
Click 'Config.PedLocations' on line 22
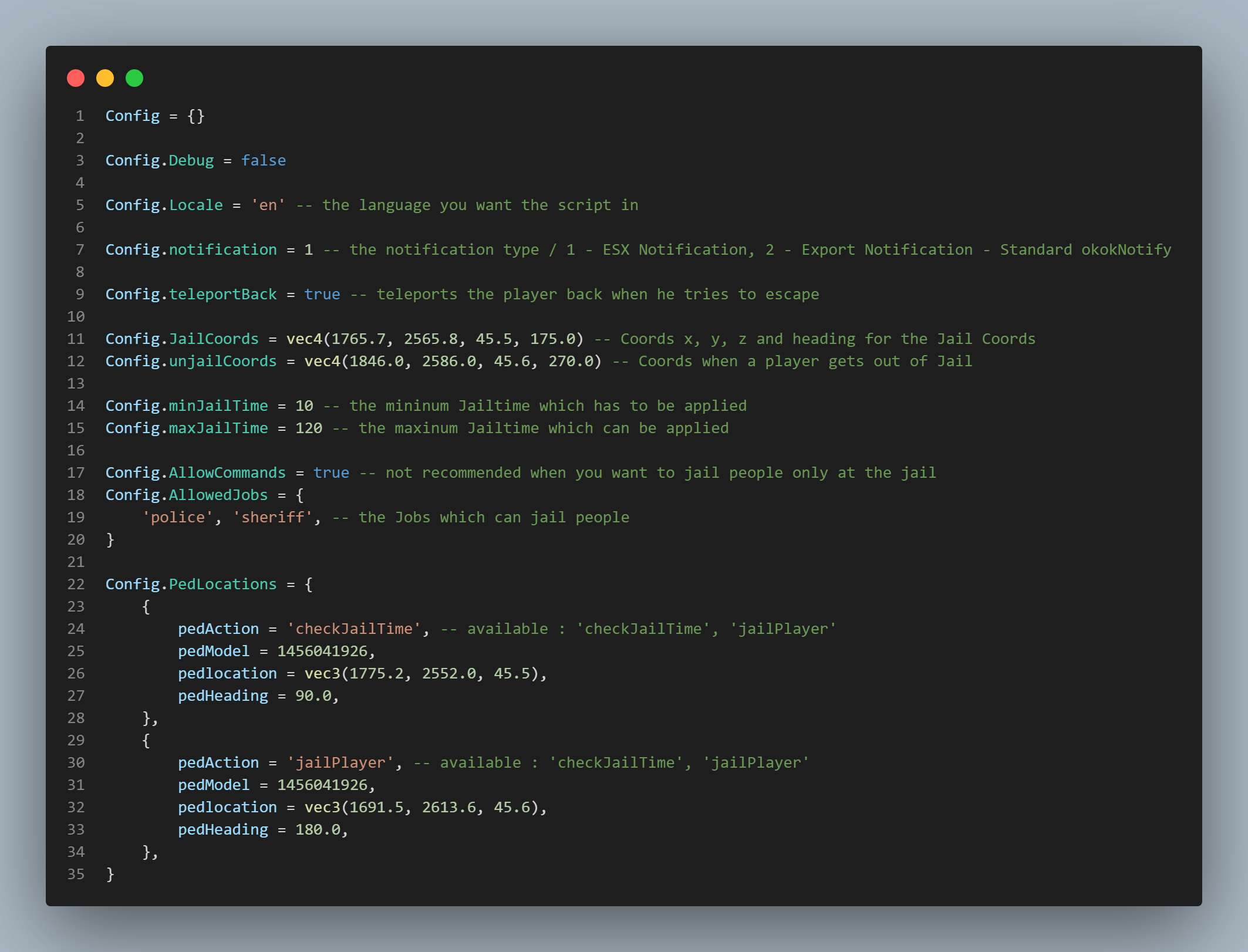click(x=191, y=585)
